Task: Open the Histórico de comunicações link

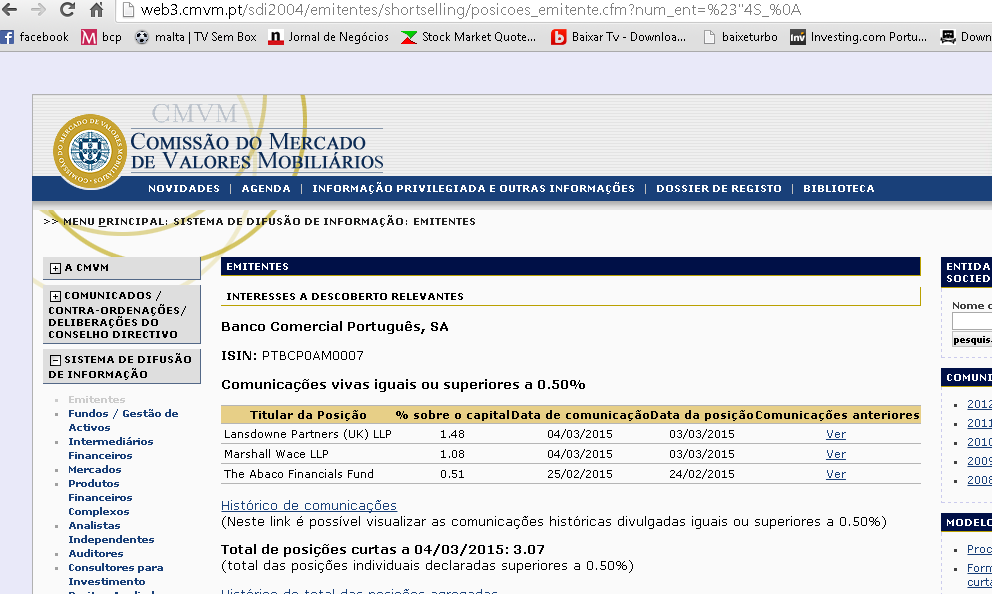Action: coord(309,505)
